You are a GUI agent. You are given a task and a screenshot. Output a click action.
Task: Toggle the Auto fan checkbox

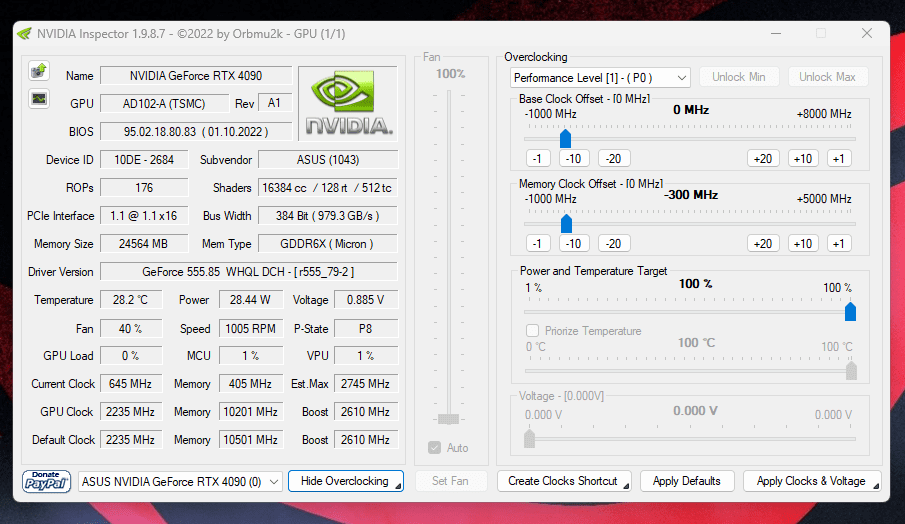435,448
